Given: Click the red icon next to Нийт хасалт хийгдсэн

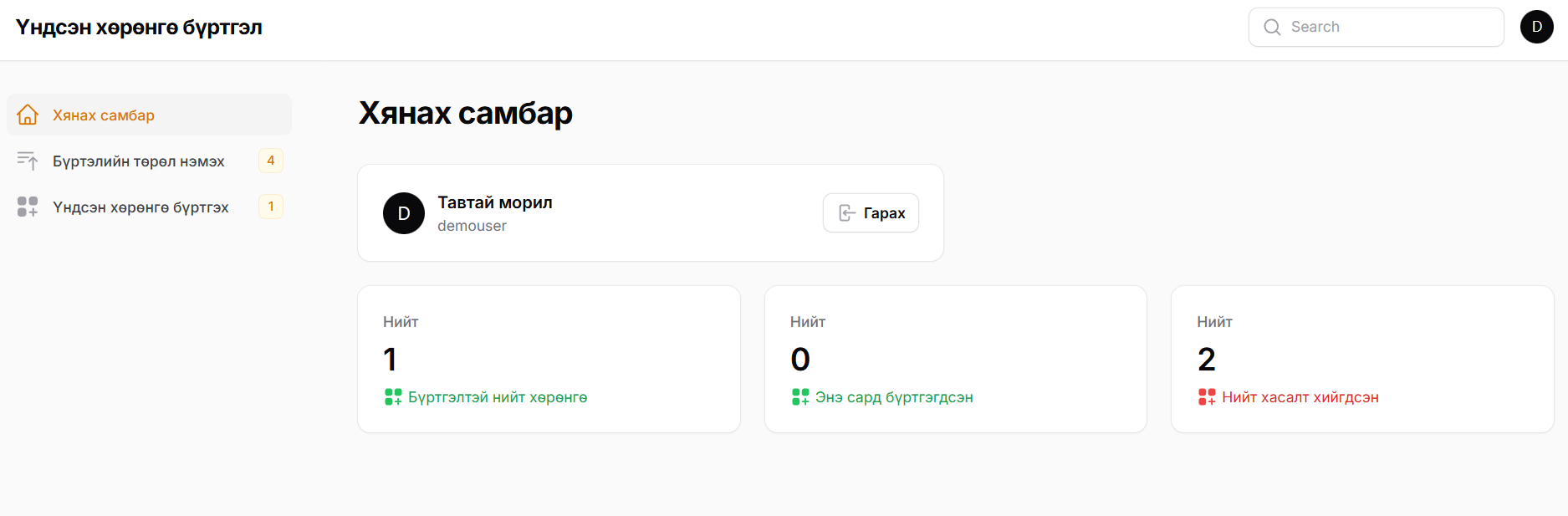Looking at the screenshot, I should point(1206,397).
